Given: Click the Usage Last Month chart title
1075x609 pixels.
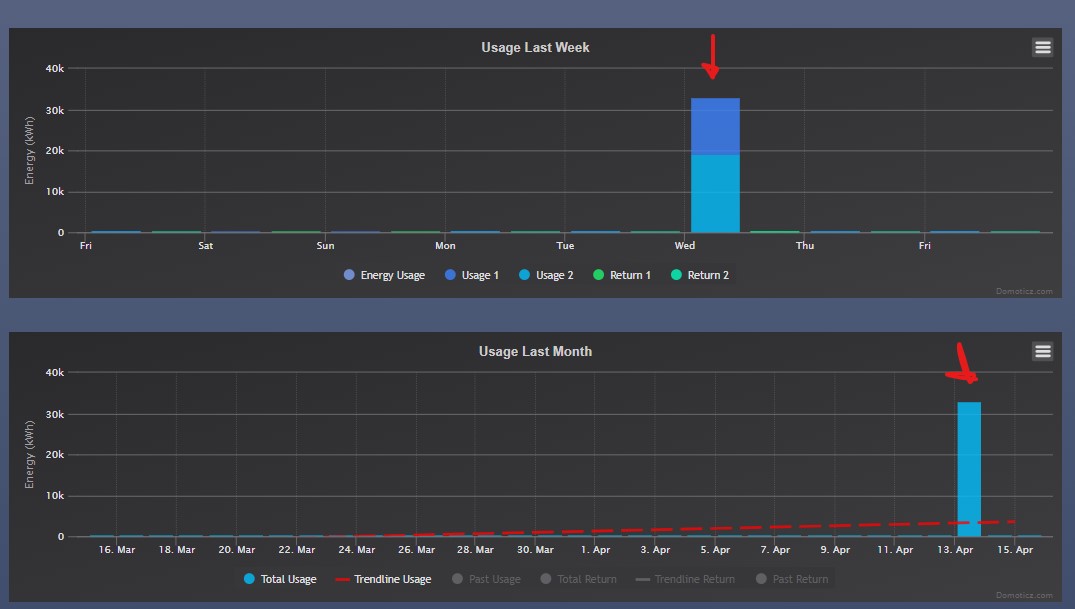Looking at the screenshot, I should click(535, 351).
